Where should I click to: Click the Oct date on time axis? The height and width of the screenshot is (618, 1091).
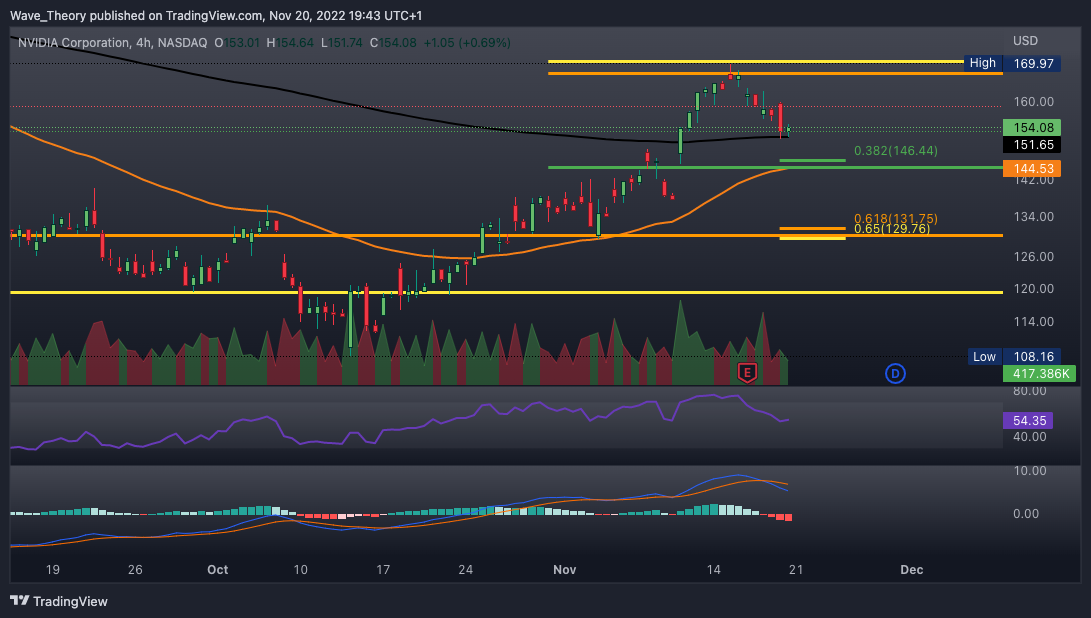[218, 569]
